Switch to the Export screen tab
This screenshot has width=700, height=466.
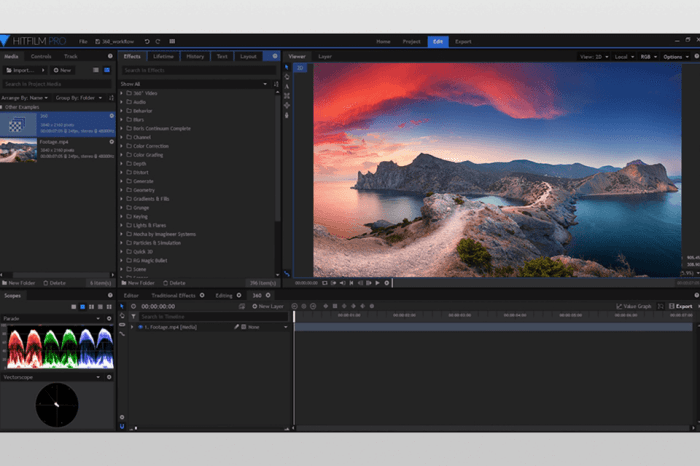tap(463, 42)
